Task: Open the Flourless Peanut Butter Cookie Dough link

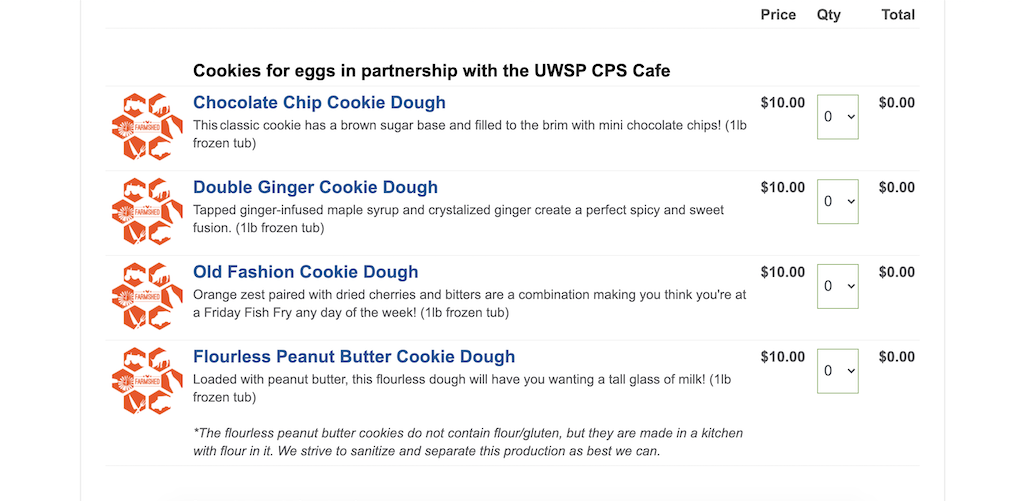Action: 354,357
